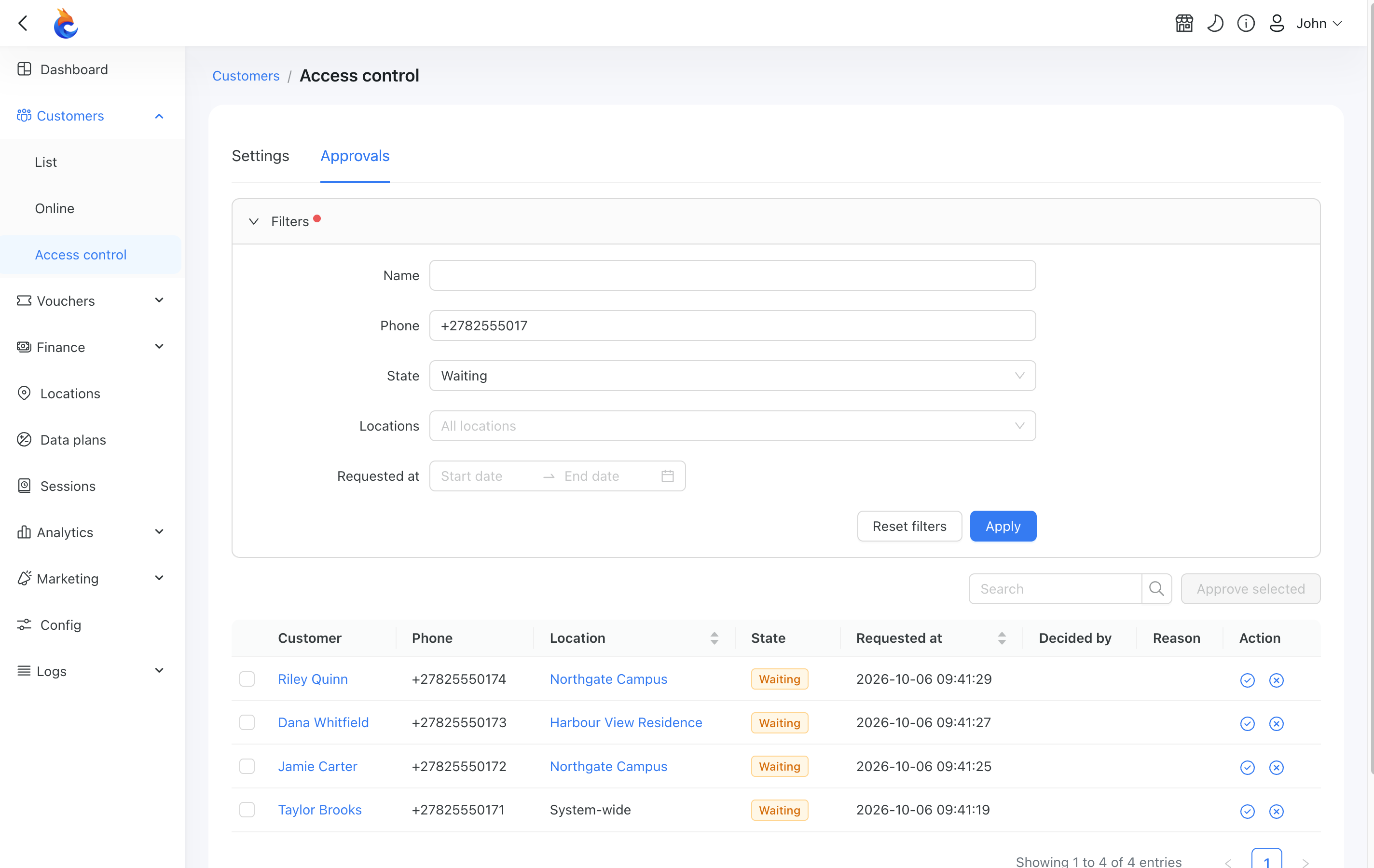Click the table Search input
This screenshot has width=1374, height=868.
(1055, 588)
